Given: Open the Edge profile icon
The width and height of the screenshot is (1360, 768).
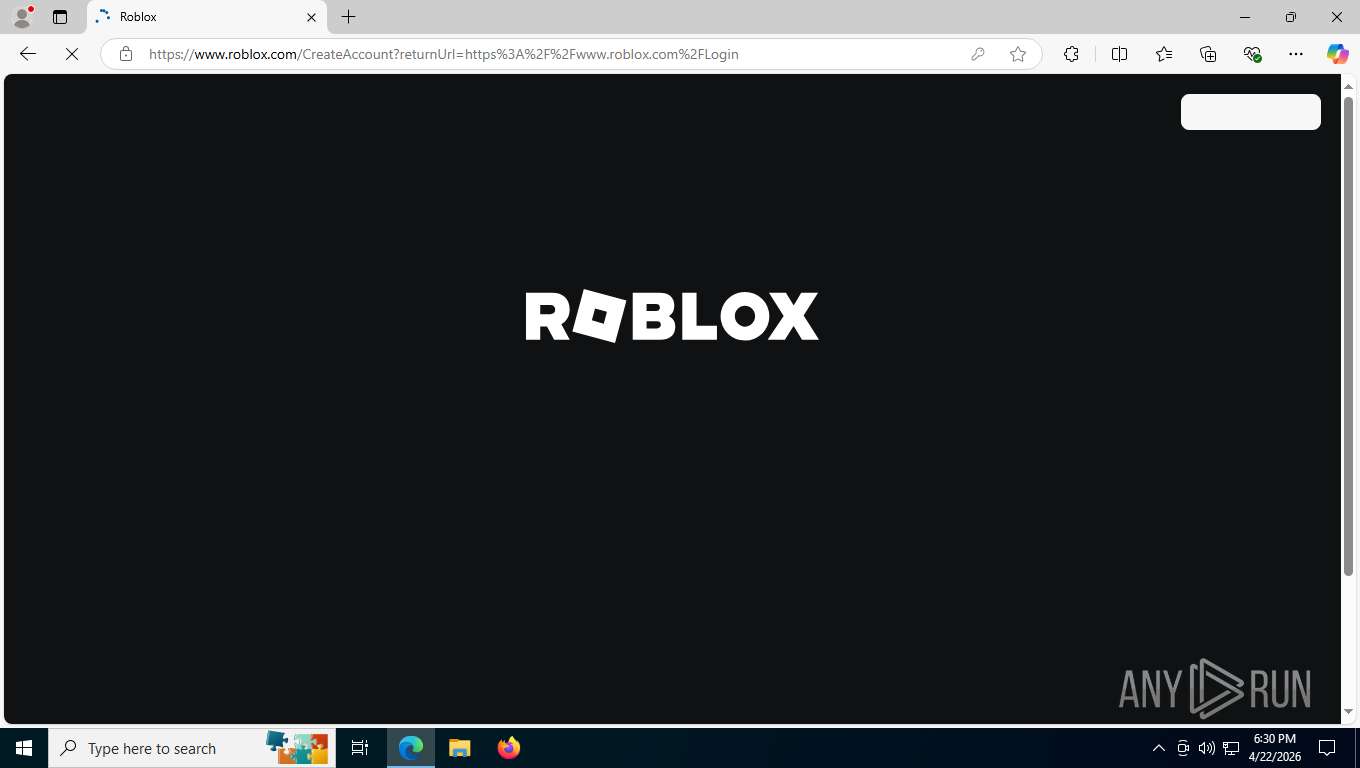Looking at the screenshot, I should [22, 17].
